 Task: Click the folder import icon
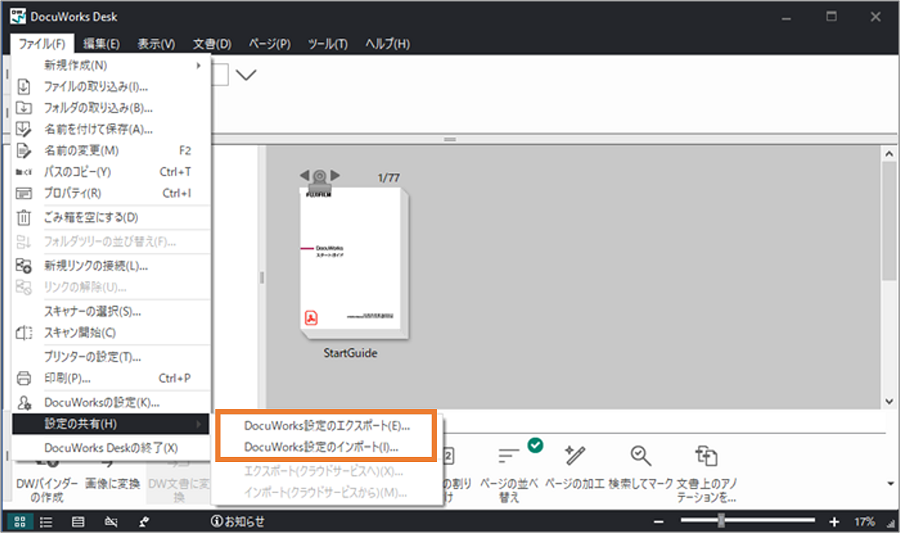pos(24,108)
